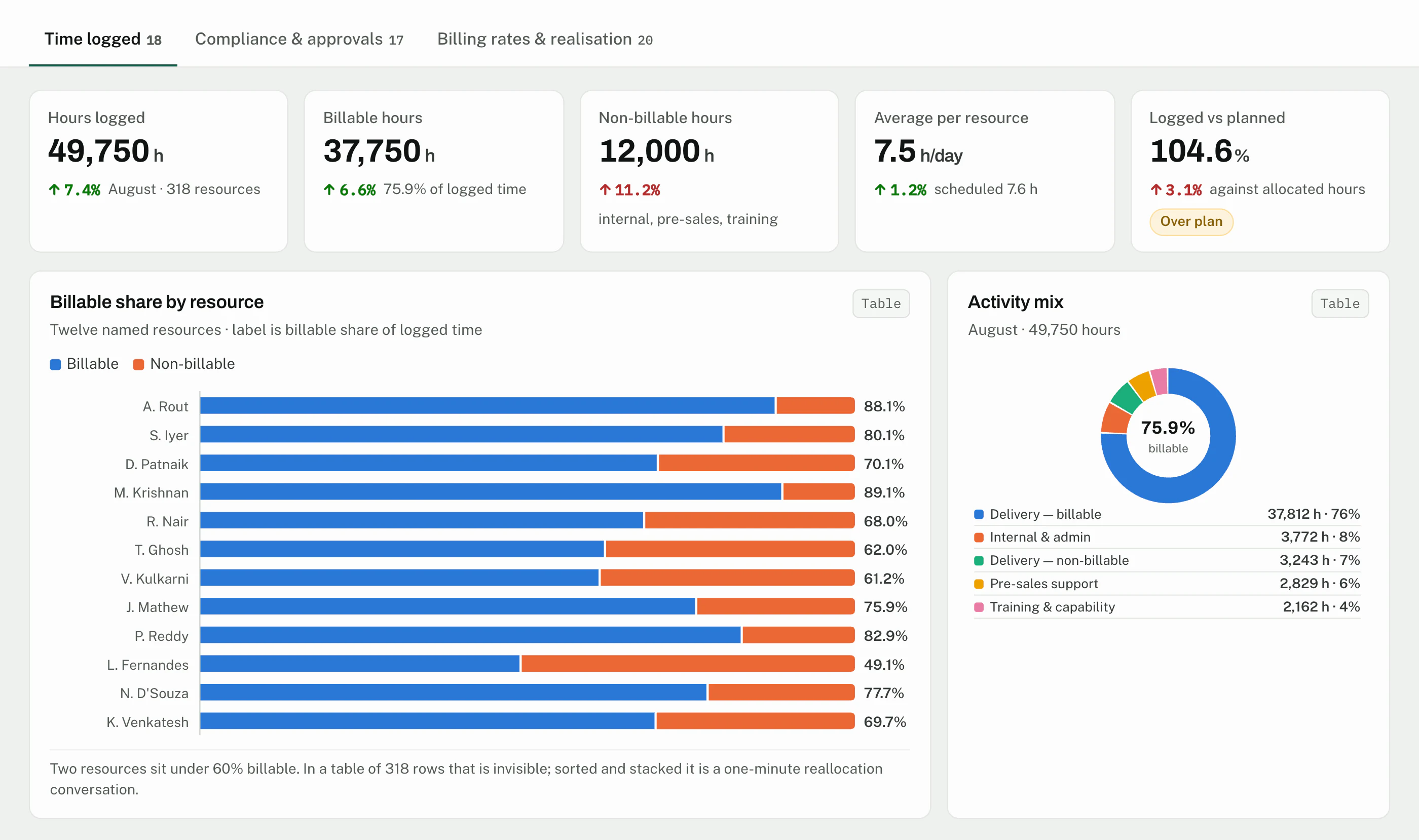The height and width of the screenshot is (840, 1419).
Task: Open Billing rates & realisation tab
Action: [x=545, y=39]
